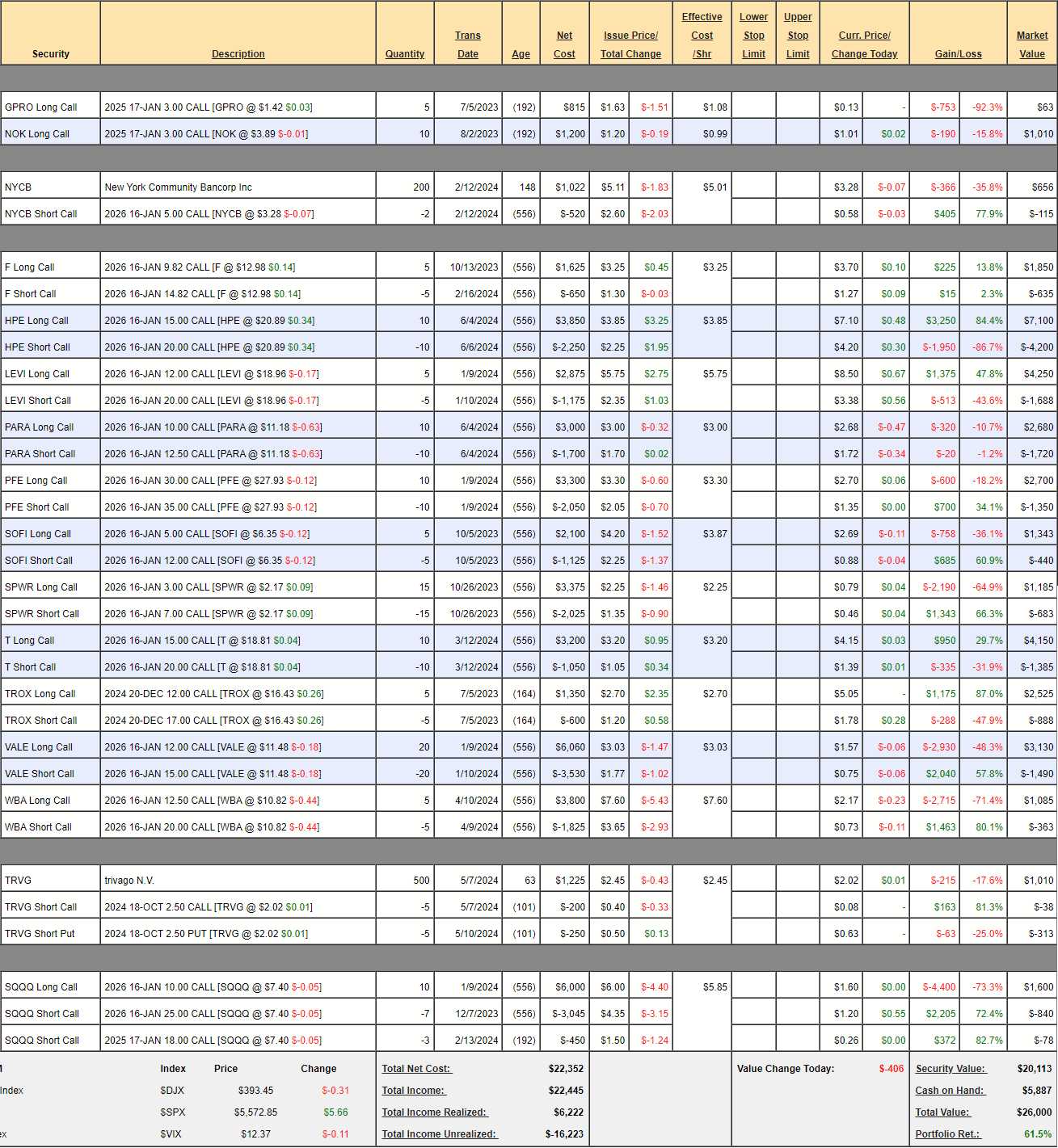The height and width of the screenshot is (1148, 1058).
Task: Click the Effective Cost /Shr header
Action: point(702,36)
